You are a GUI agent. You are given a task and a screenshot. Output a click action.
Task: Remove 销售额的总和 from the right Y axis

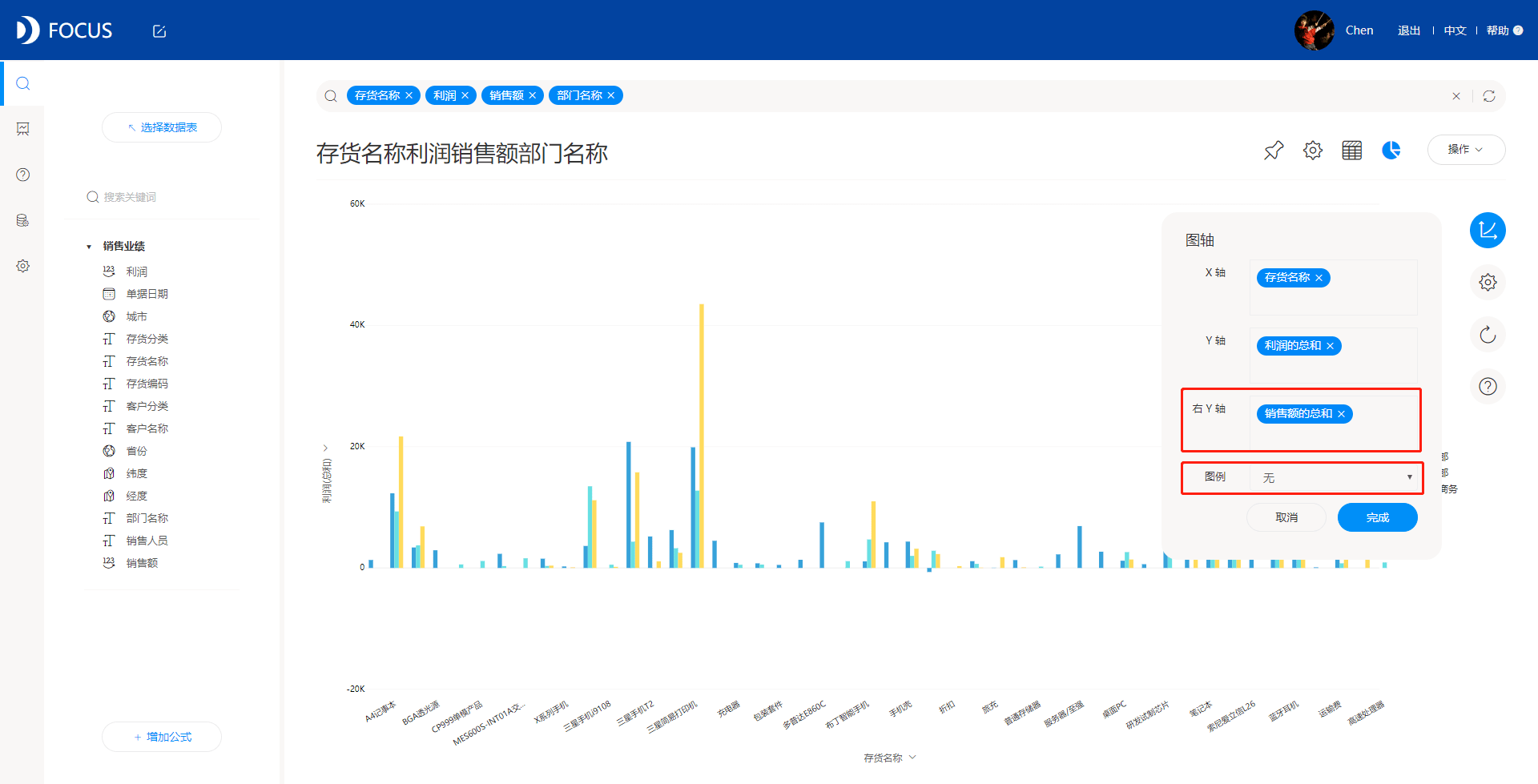1341,414
